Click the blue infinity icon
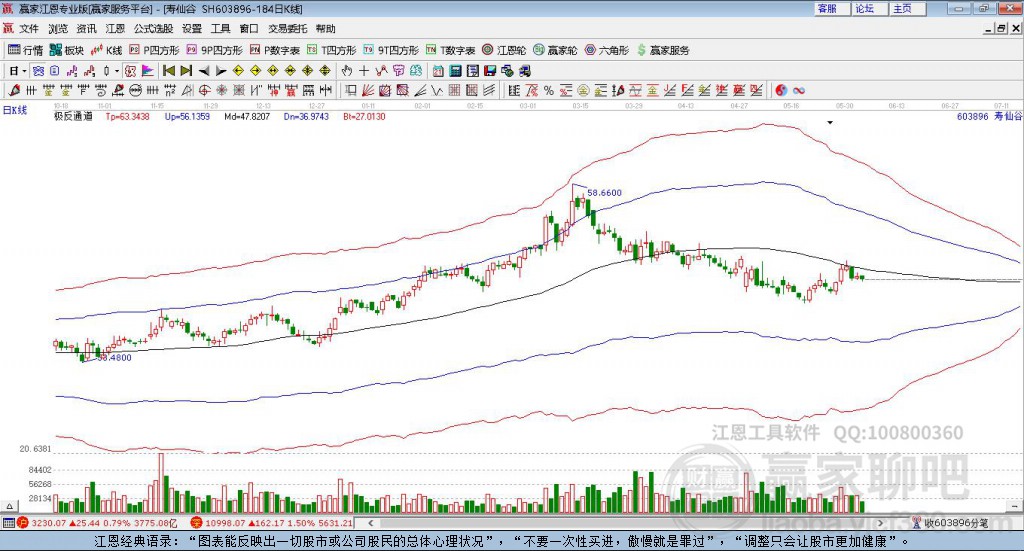 coord(799,90)
